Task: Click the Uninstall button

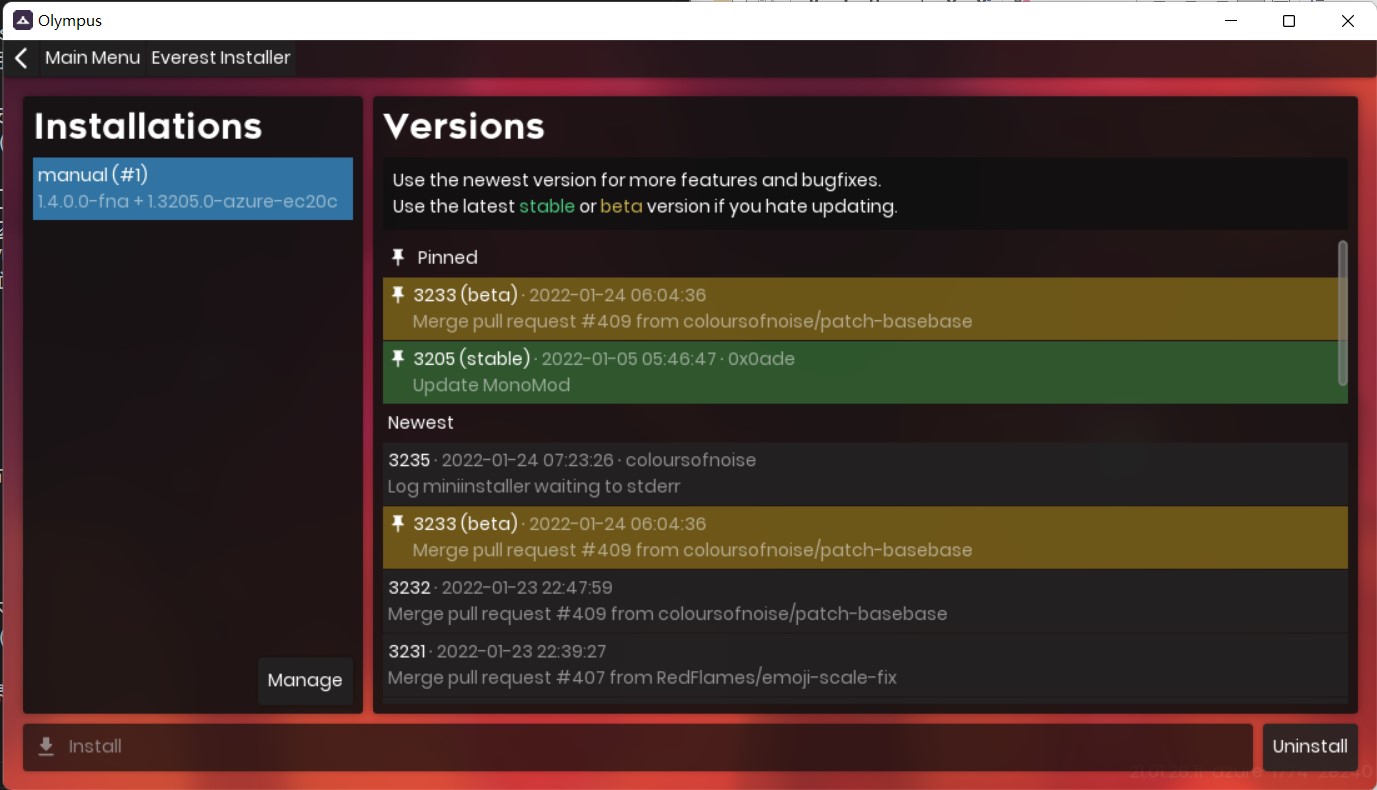Action: click(1310, 747)
